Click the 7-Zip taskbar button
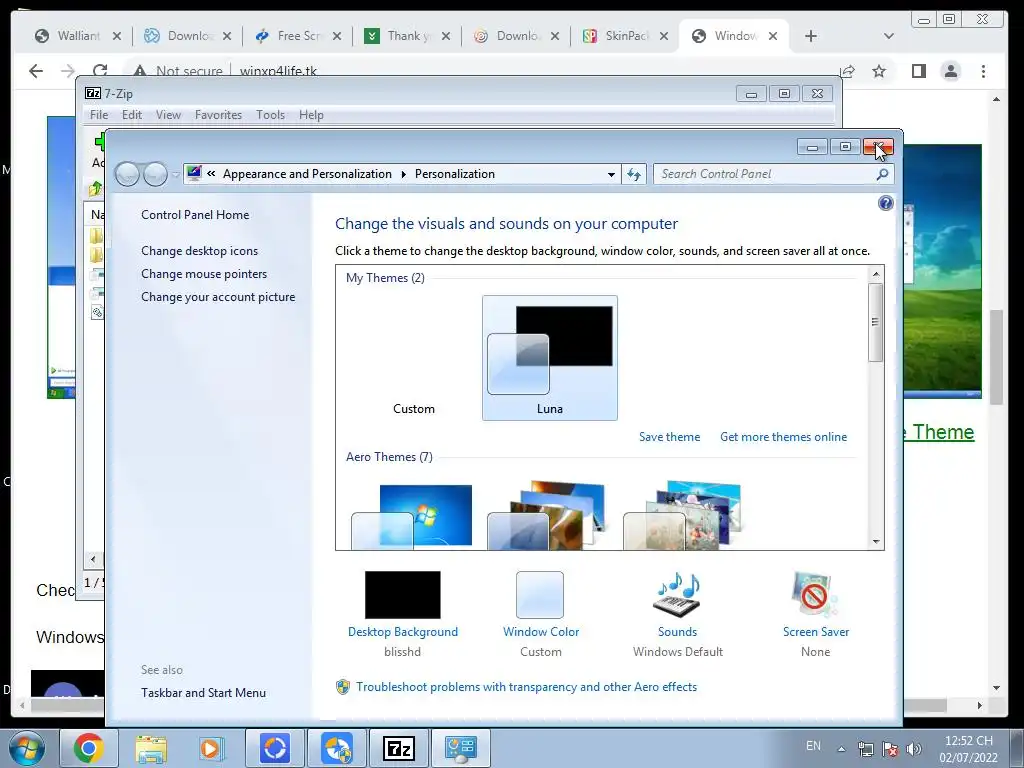The height and width of the screenshot is (768, 1024). (x=398, y=748)
